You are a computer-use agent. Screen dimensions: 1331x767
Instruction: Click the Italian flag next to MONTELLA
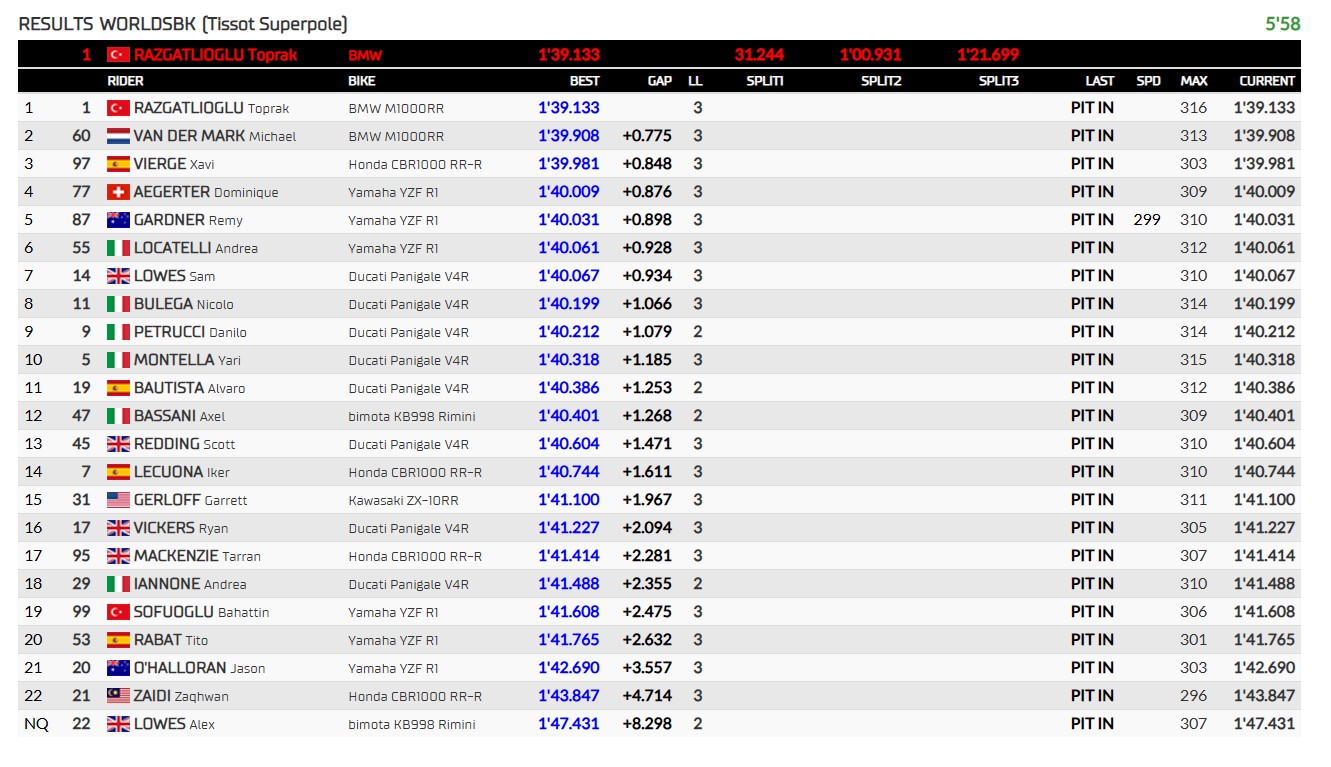(118, 360)
